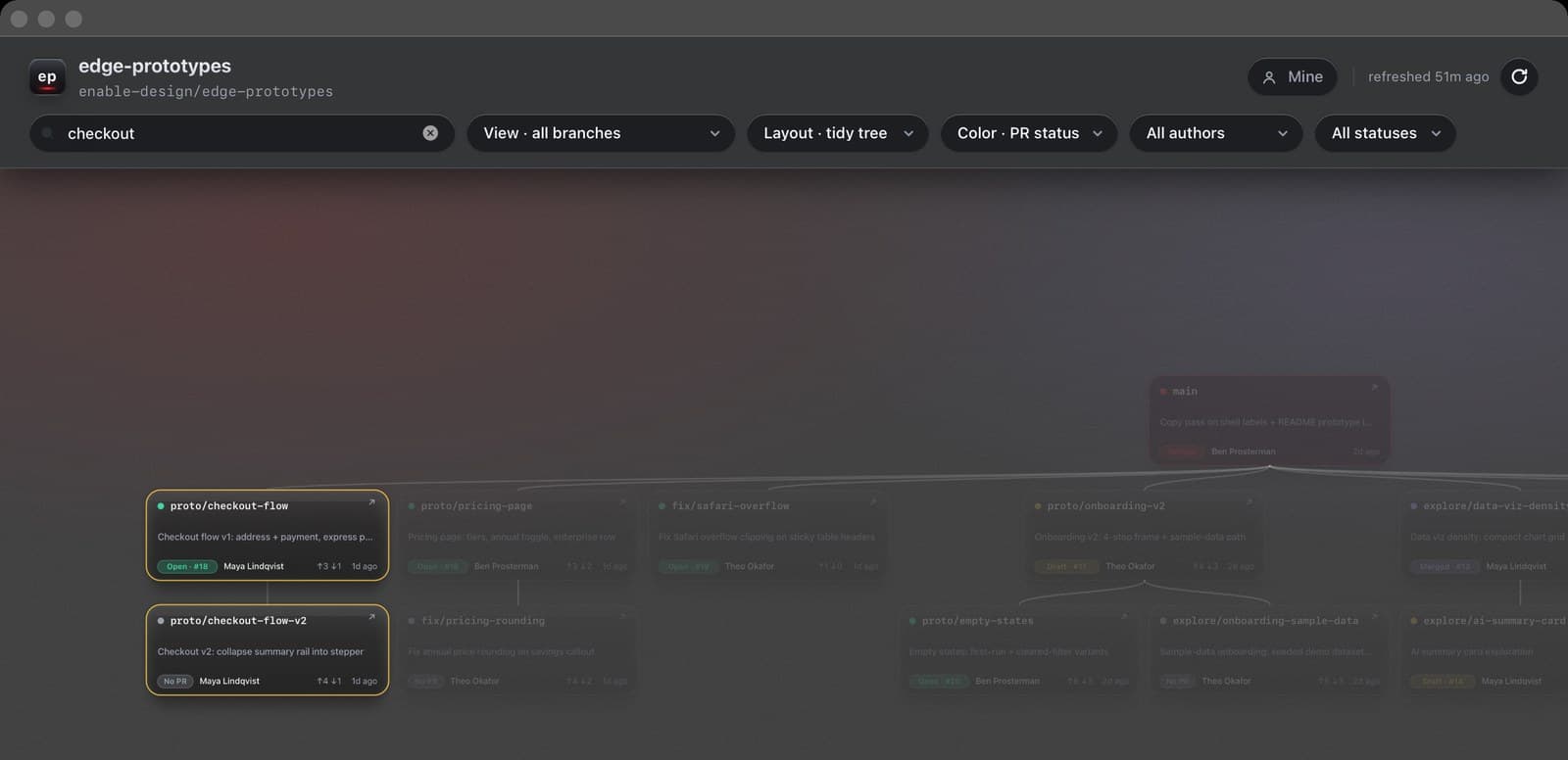
Task: Click the Draft badge on proto/onboarding-v2
Action: [x=1064, y=566]
